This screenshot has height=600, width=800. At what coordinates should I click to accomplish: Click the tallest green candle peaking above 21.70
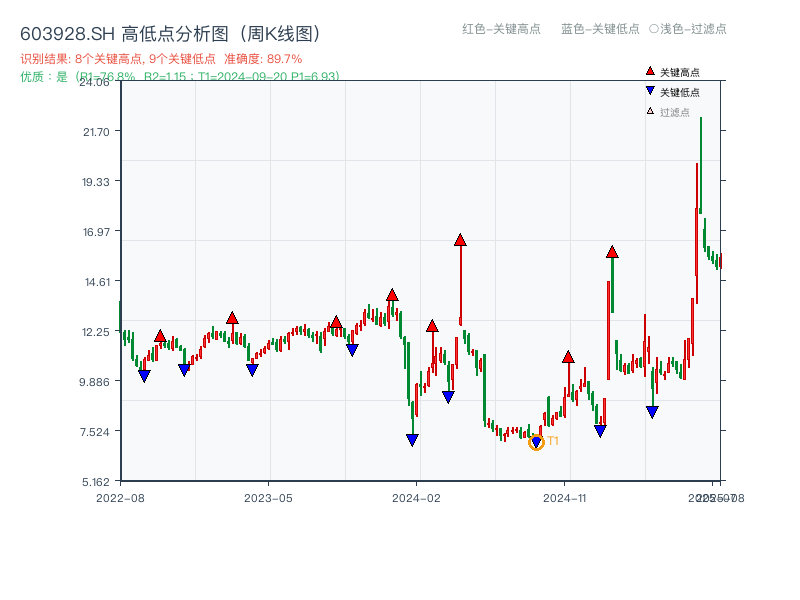[x=701, y=165]
